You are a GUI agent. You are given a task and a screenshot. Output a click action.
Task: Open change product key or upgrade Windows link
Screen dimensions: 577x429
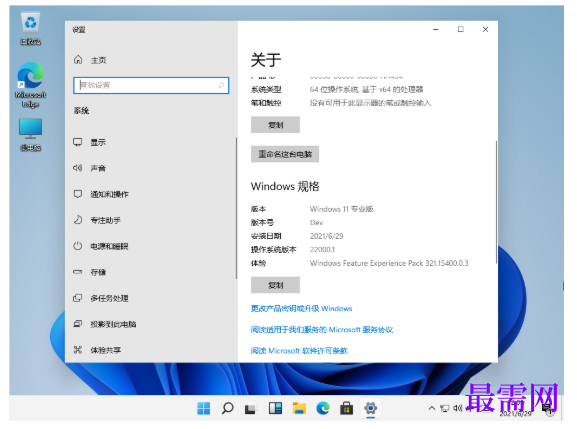[301, 308]
